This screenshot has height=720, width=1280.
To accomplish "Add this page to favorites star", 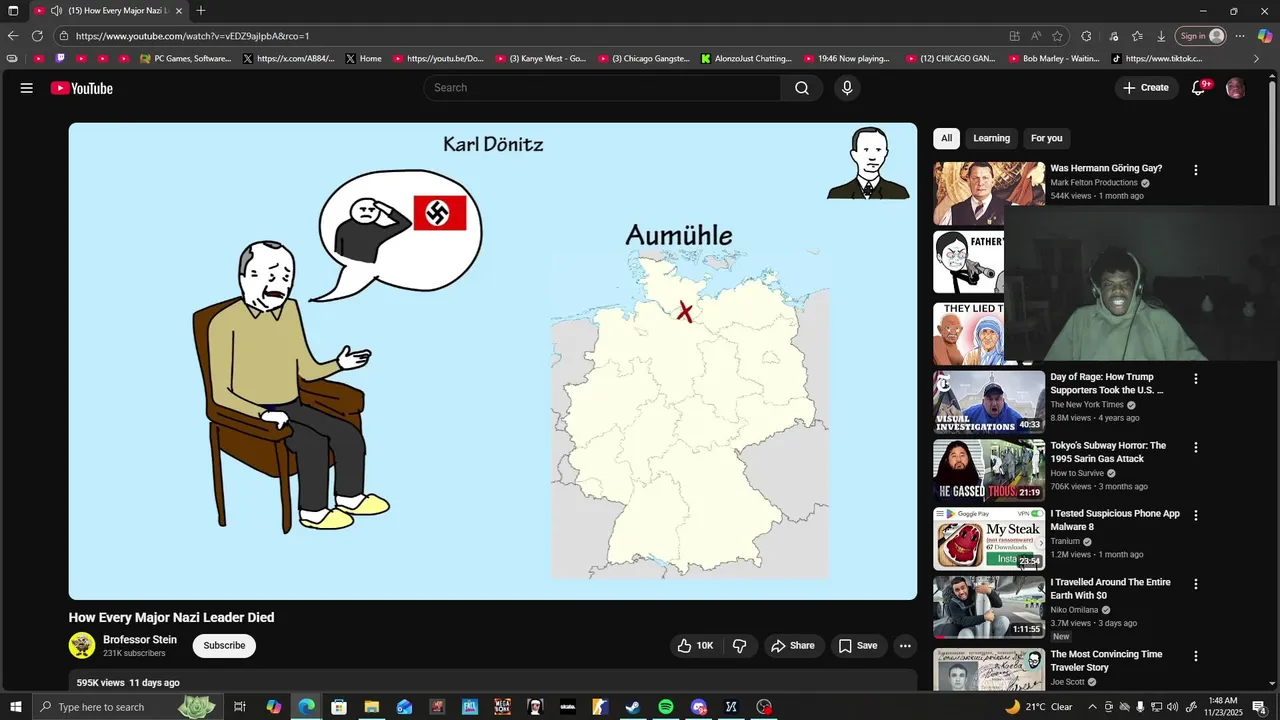I will coord(1057,36).
